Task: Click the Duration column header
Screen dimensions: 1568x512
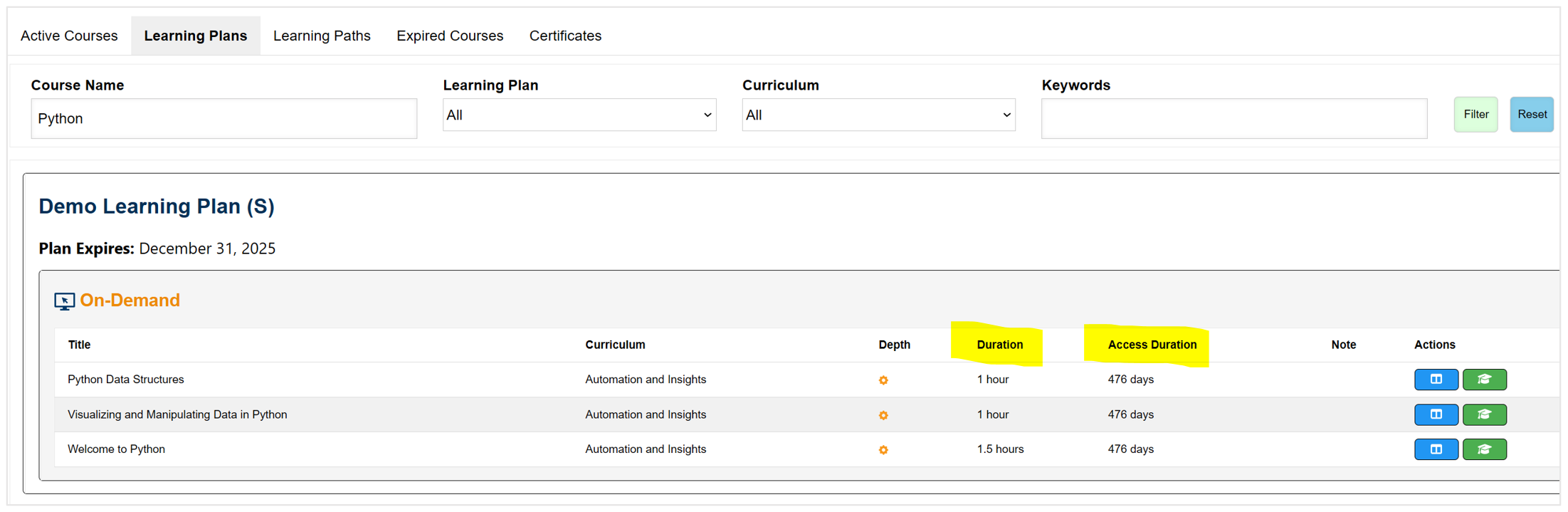Action: tap(999, 345)
